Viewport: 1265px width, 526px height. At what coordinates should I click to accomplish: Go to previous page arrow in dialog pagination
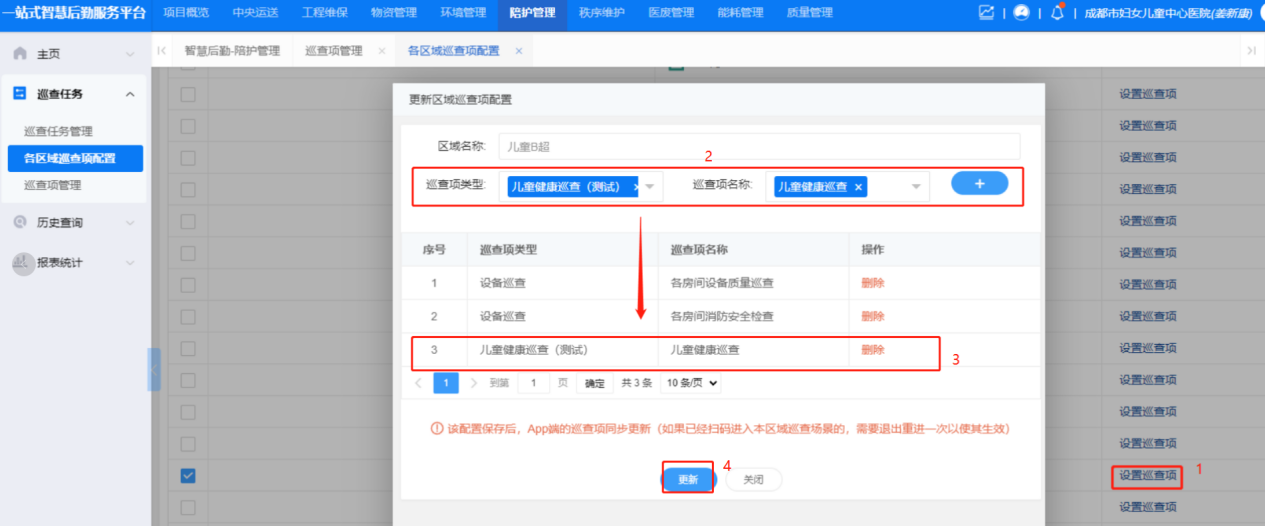click(418, 383)
